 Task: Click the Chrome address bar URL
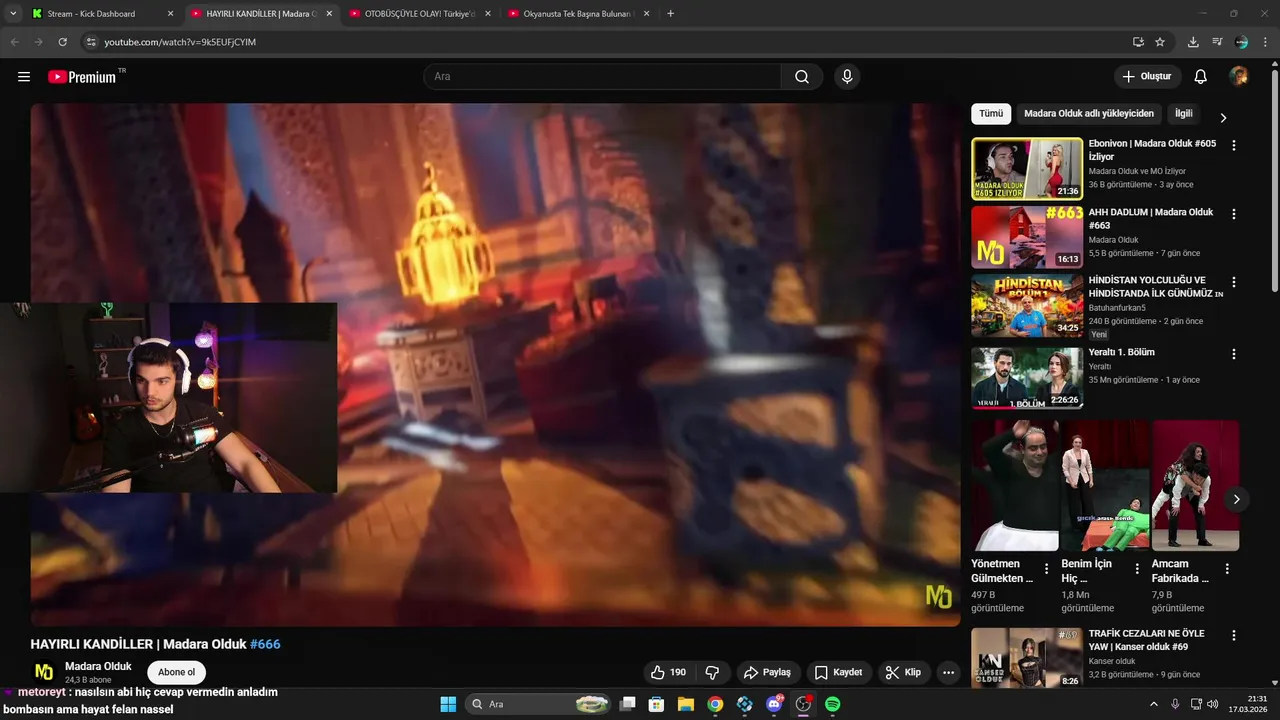coord(180,42)
